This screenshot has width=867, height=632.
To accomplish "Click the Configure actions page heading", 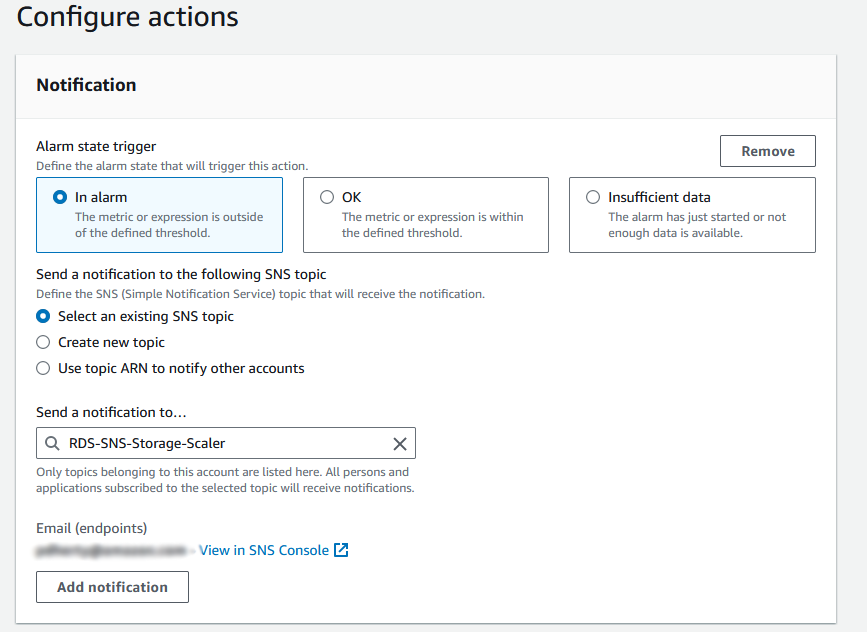I will point(127,18).
